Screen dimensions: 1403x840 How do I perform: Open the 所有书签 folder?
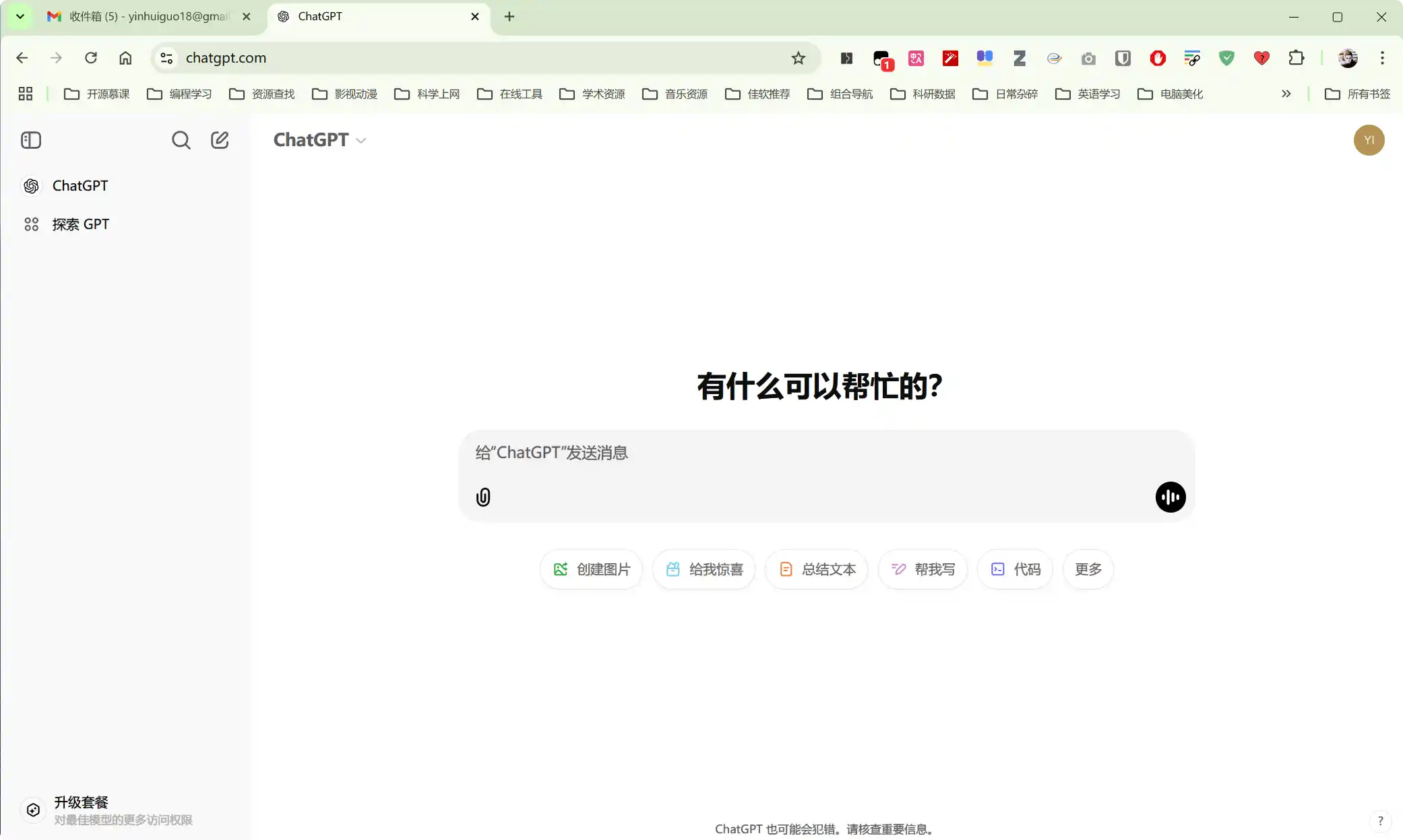click(1357, 94)
